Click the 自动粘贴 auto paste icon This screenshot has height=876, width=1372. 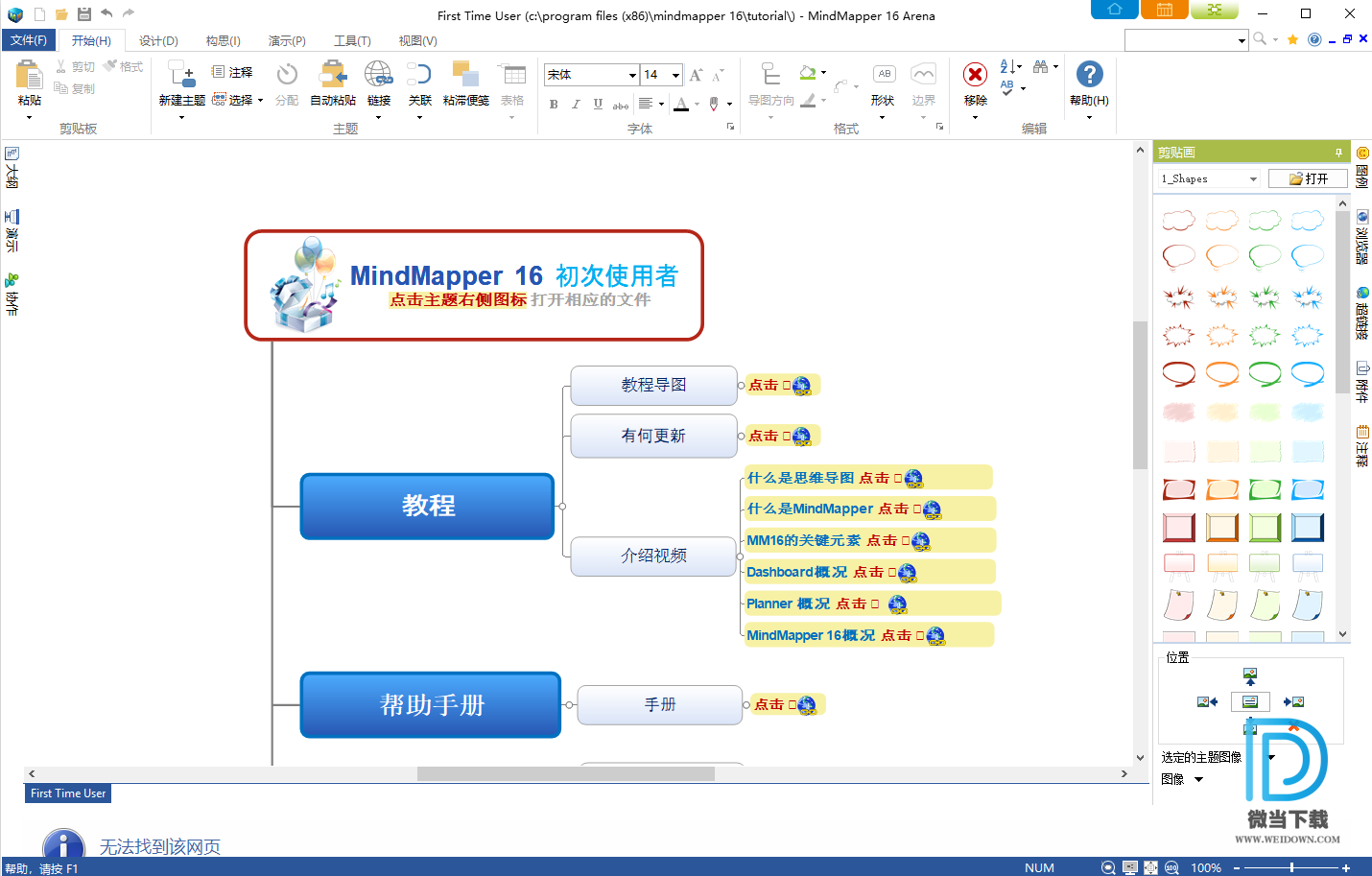coord(333,74)
